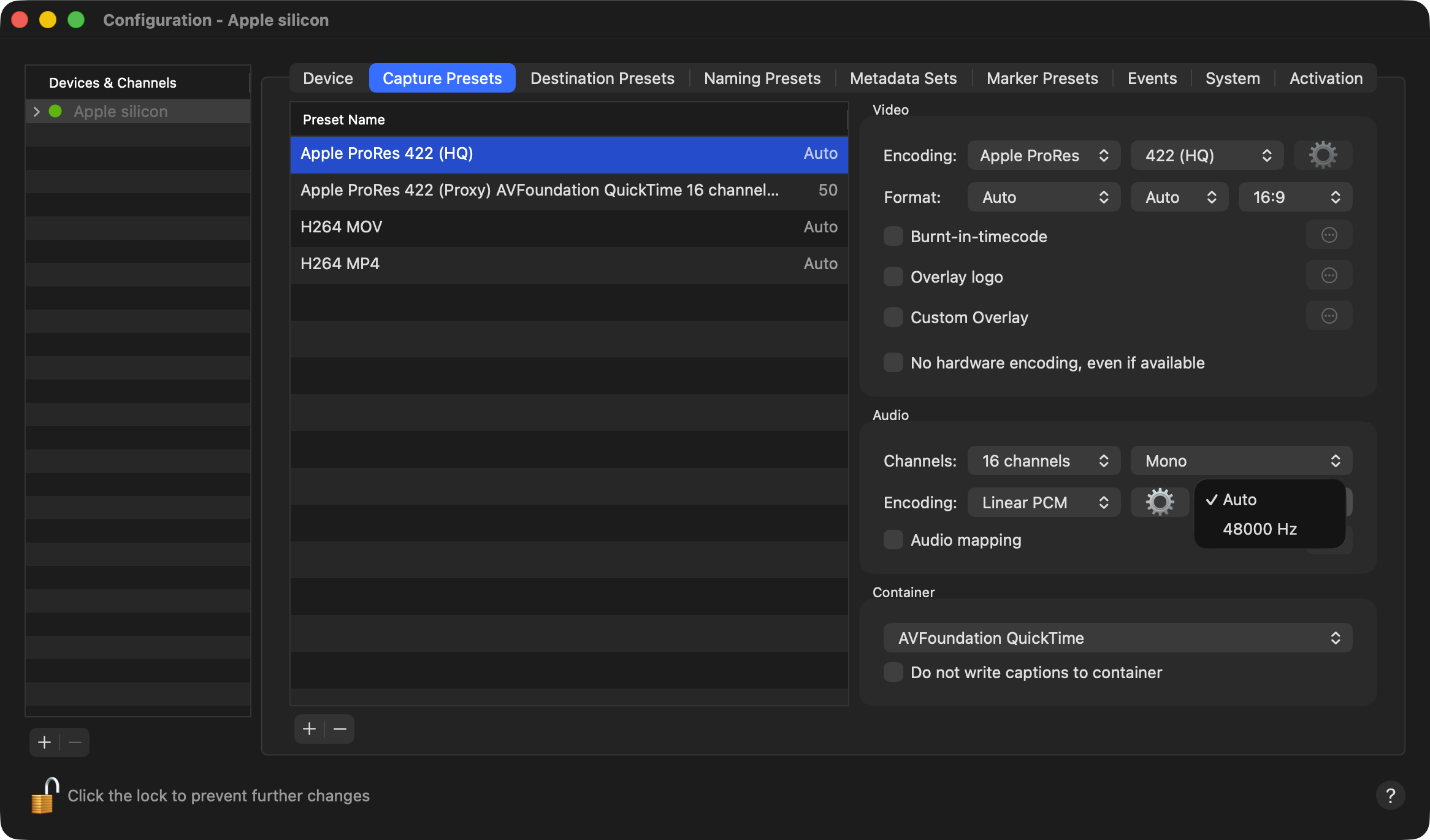The image size is (1430, 840).
Task: Open Burnt-in-timecode options button
Action: (1329, 235)
